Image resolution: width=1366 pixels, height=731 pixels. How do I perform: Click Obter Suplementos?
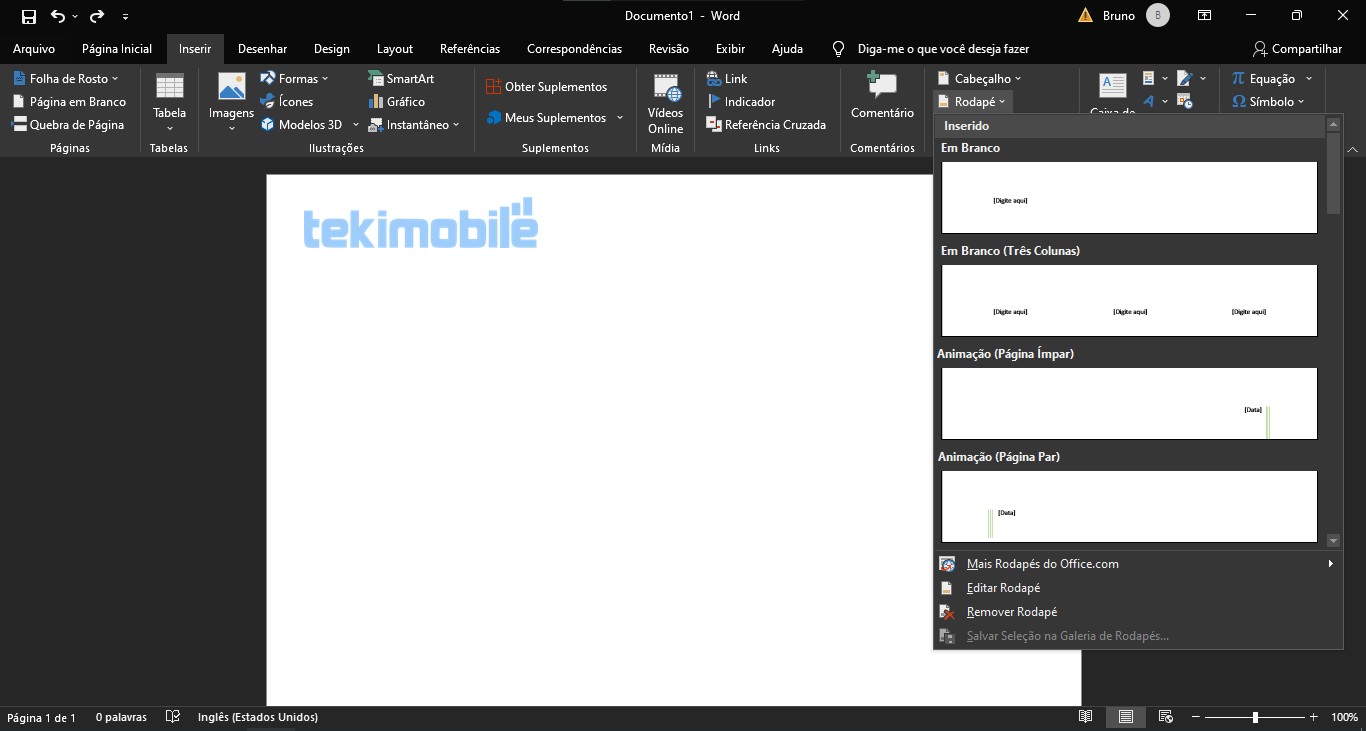pyautogui.click(x=546, y=86)
